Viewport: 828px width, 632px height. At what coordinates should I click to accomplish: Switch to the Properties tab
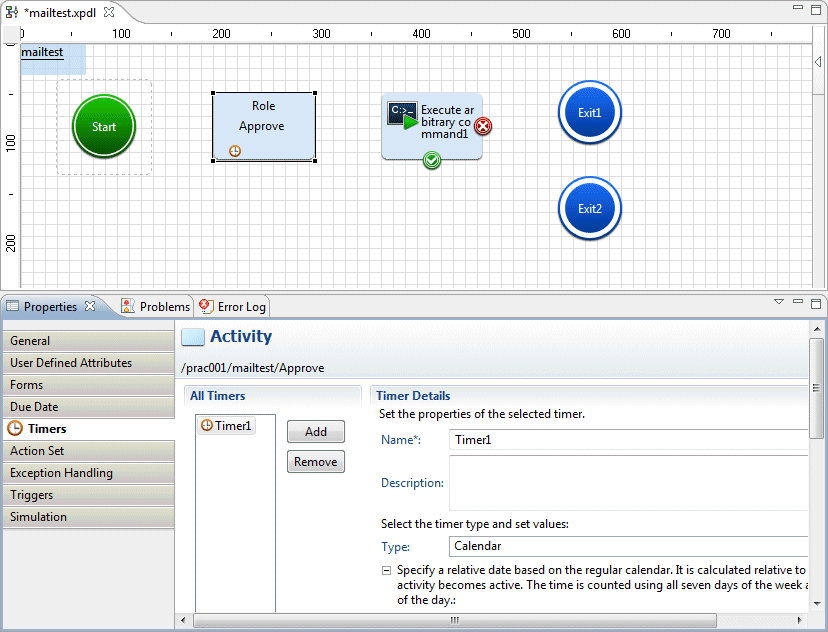pyautogui.click(x=50, y=307)
